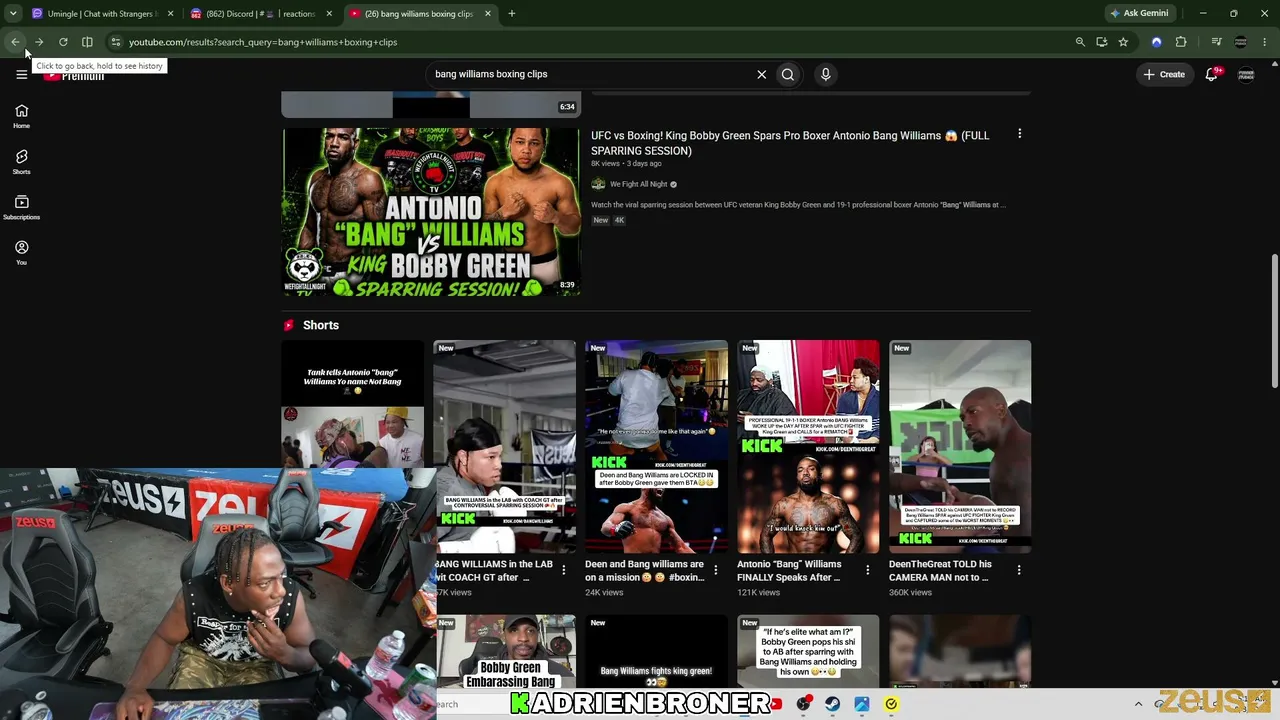Click the yellow checkmark taskbar icon
The image size is (1280, 720).
pyautogui.click(x=891, y=704)
